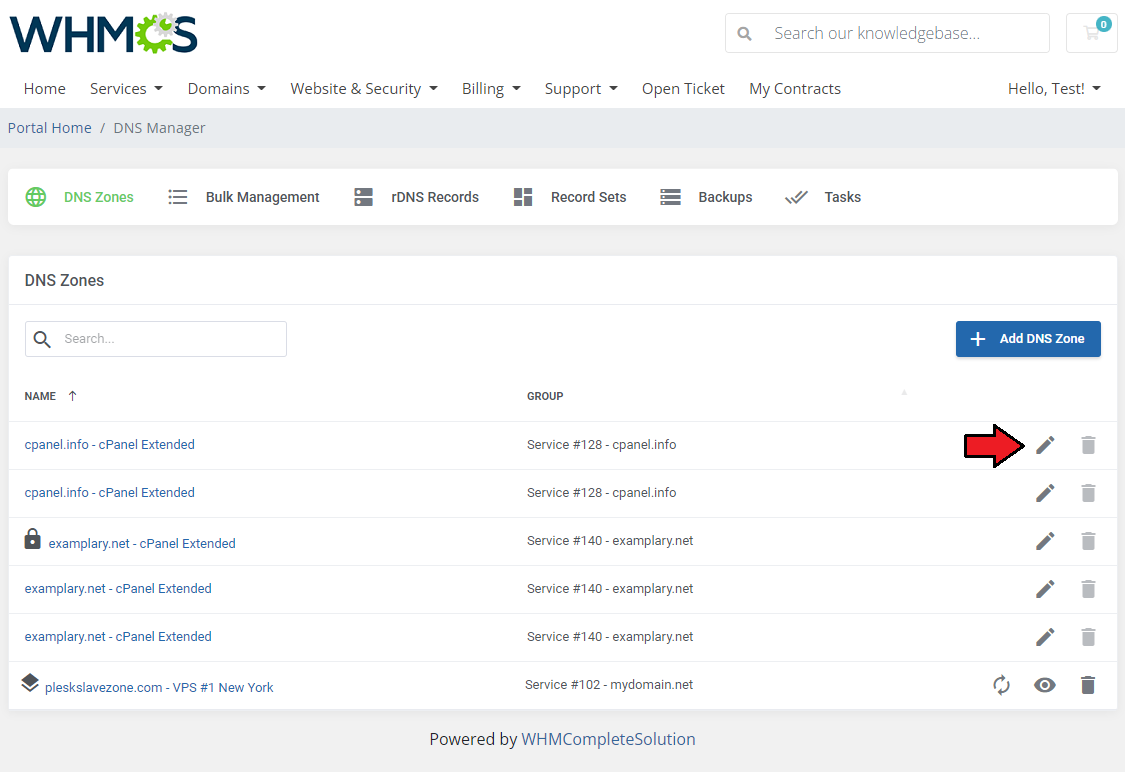The image size is (1125, 772).
Task: Click the Service #102 - mydomain.net cell
Action: [609, 684]
